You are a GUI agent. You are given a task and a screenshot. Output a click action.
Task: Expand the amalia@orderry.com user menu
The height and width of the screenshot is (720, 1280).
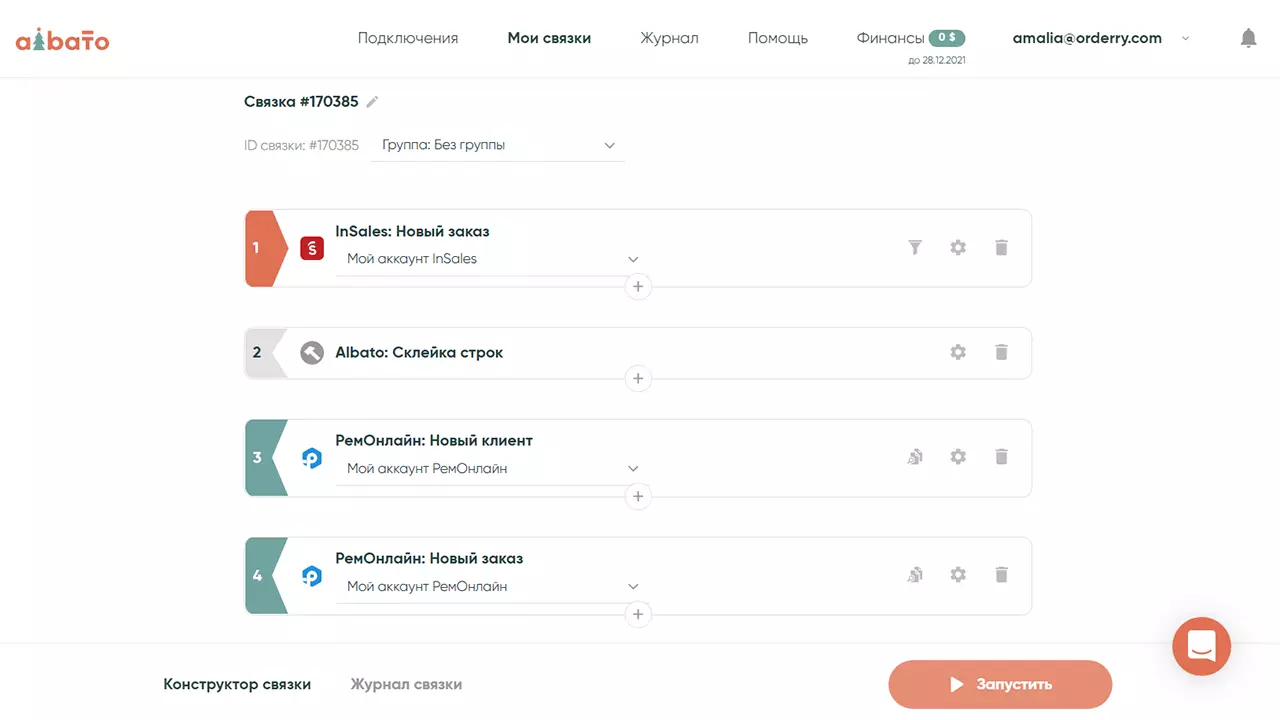[x=1101, y=38]
